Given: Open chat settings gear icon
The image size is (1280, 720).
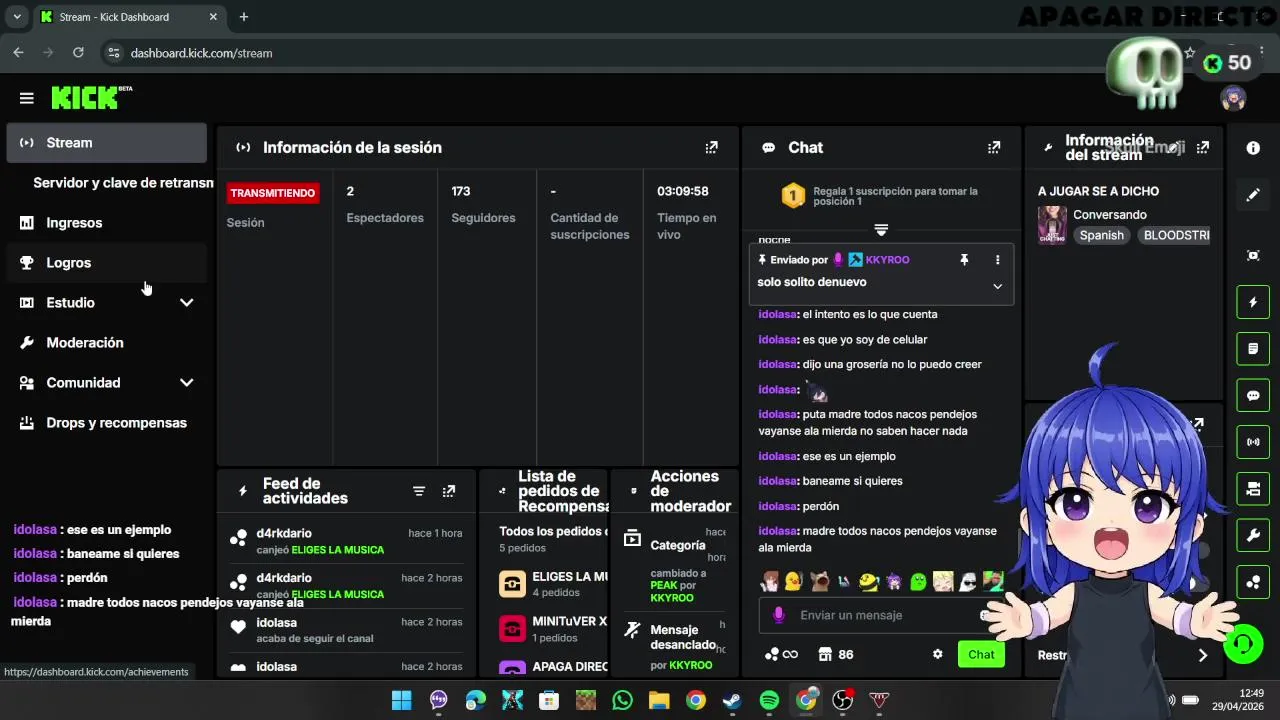Looking at the screenshot, I should tap(938, 654).
